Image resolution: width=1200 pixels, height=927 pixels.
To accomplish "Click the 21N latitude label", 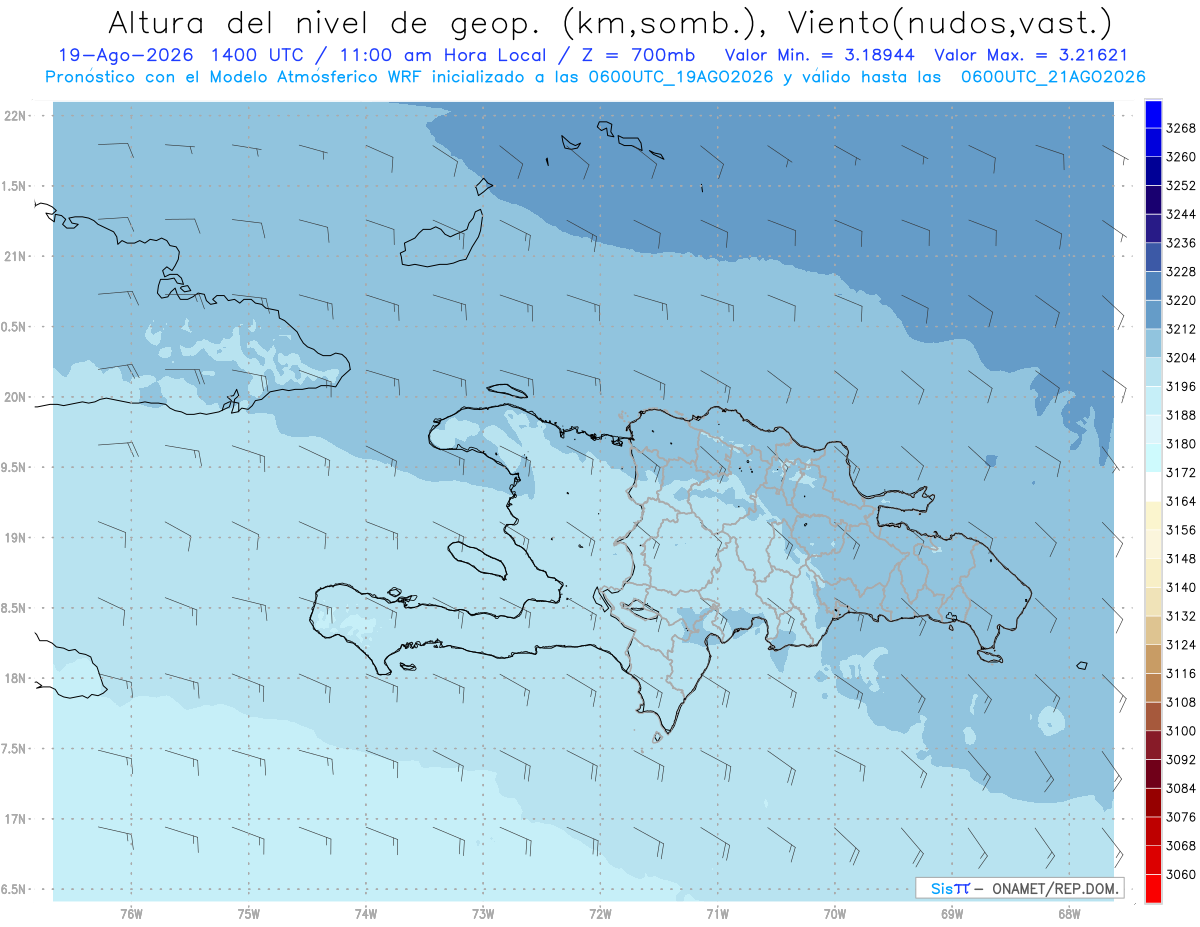I will pos(16,256).
